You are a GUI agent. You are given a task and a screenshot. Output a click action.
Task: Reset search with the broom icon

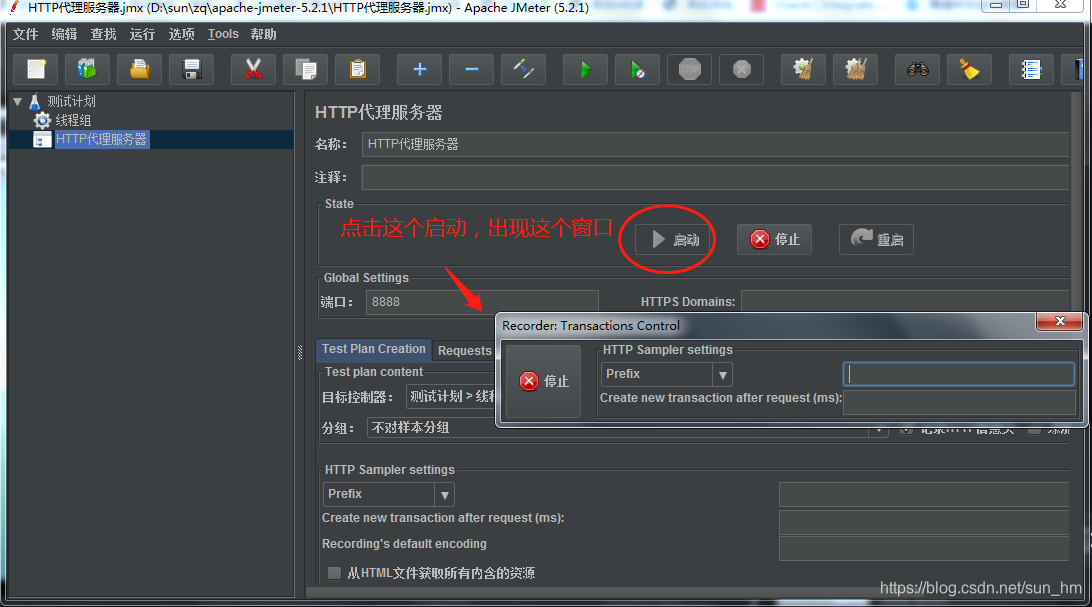(x=969, y=69)
